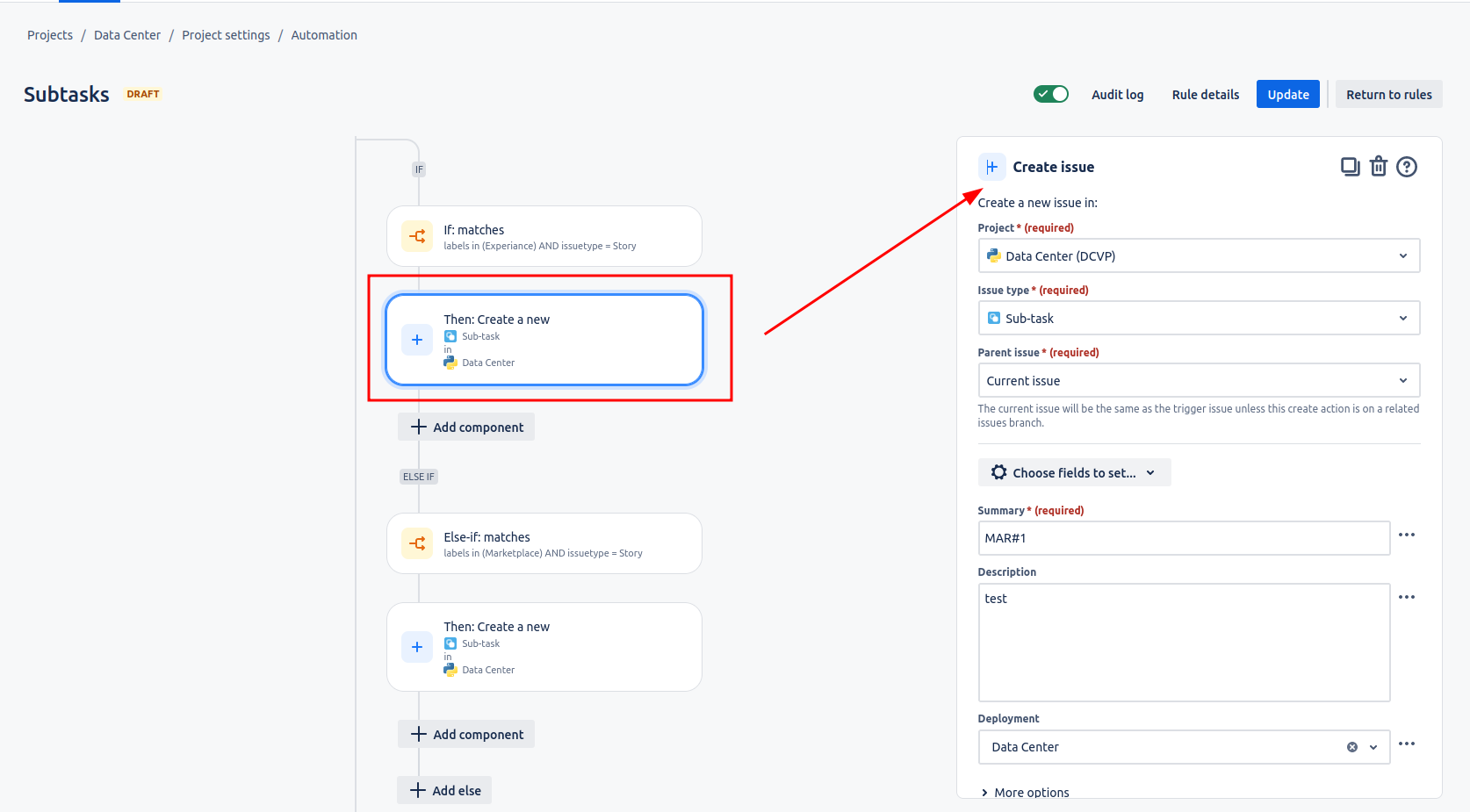Image resolution: width=1470 pixels, height=812 pixels.
Task: Open the Parent issue dropdown
Action: coord(1198,381)
